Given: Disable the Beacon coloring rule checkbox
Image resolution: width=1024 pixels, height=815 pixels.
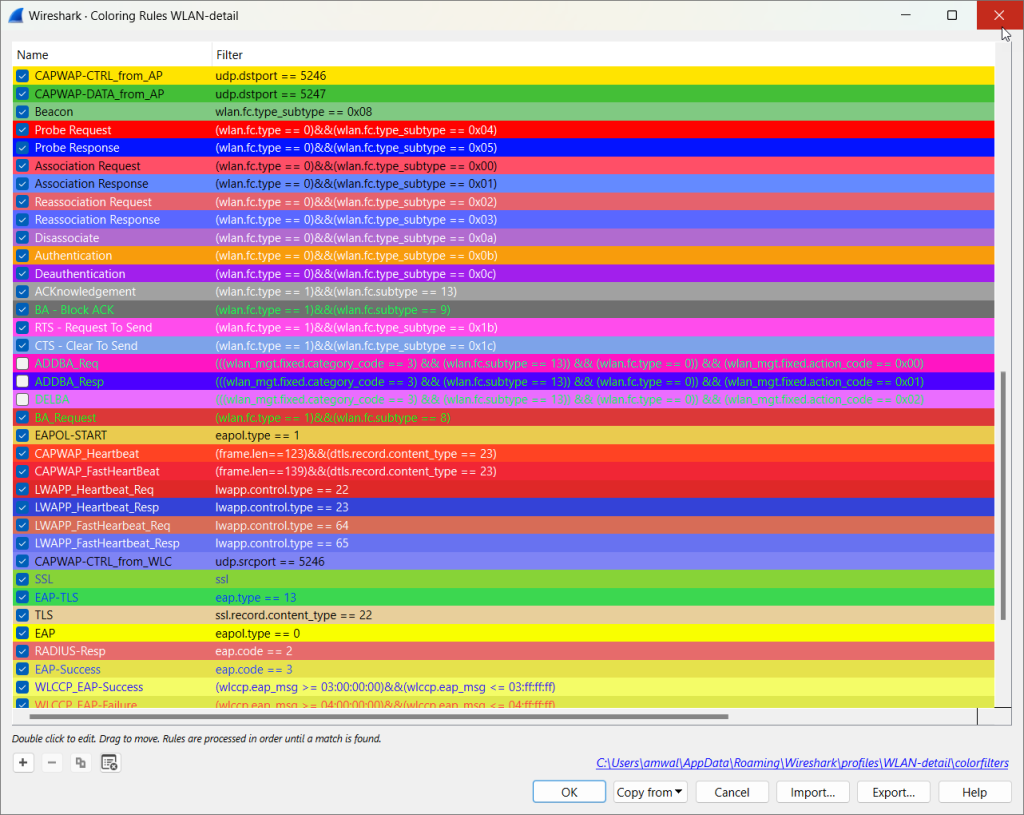Looking at the screenshot, I should [23, 112].
